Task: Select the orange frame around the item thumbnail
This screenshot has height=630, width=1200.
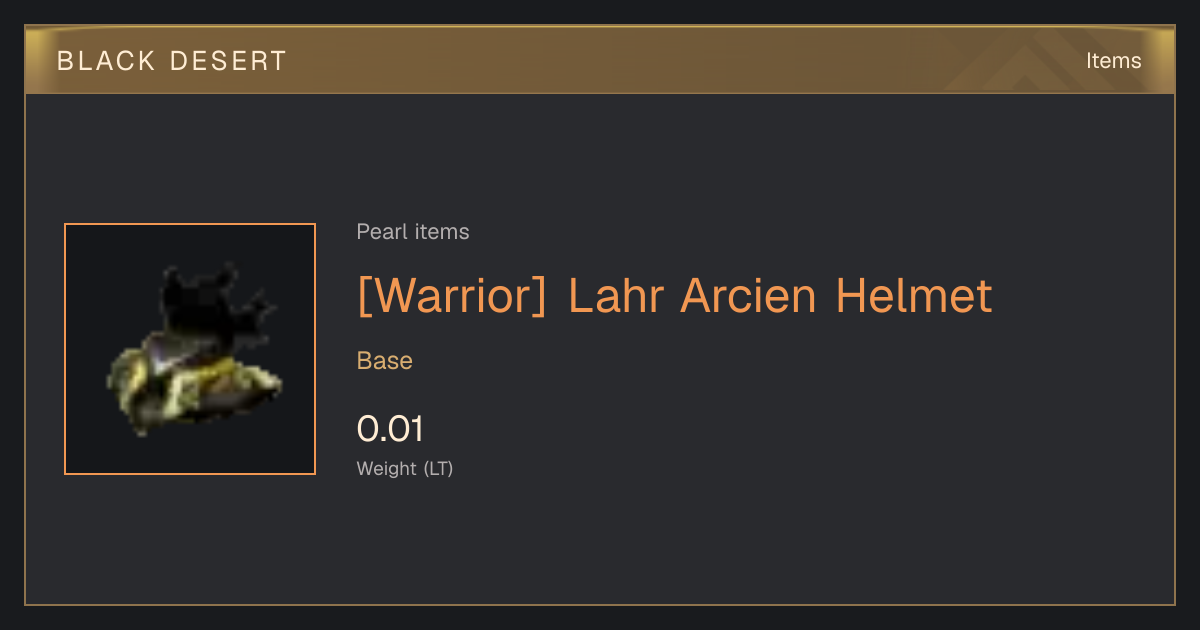Action: 190,349
